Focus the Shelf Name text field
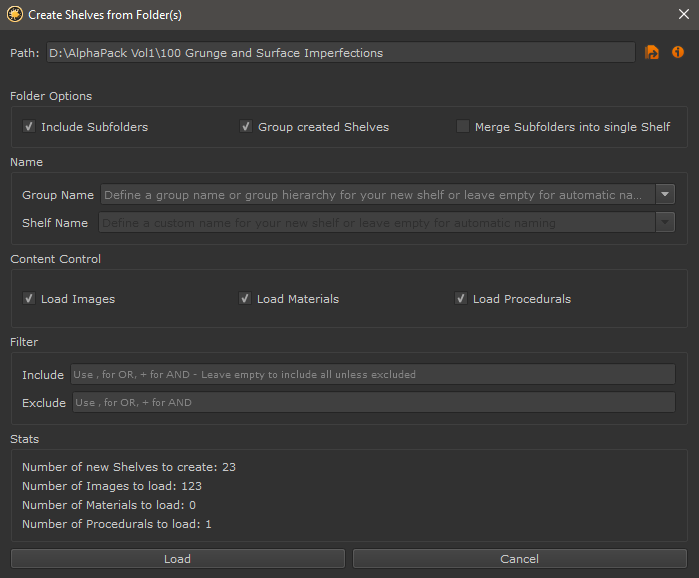This screenshot has width=699, height=578. 376,223
